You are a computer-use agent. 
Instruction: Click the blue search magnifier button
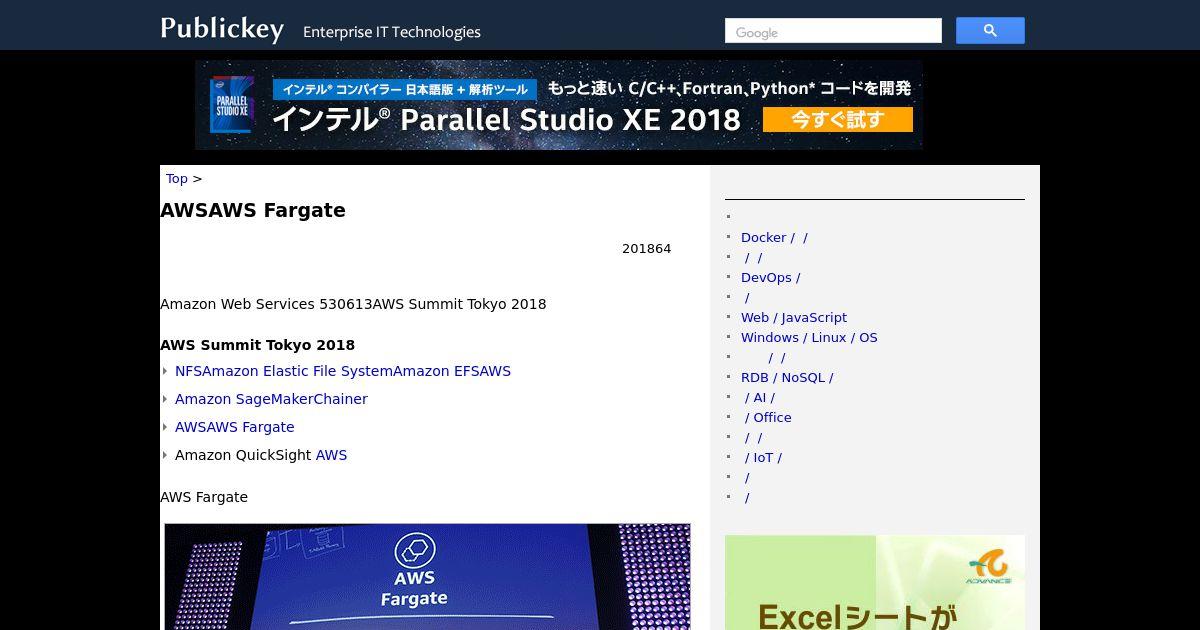990,31
